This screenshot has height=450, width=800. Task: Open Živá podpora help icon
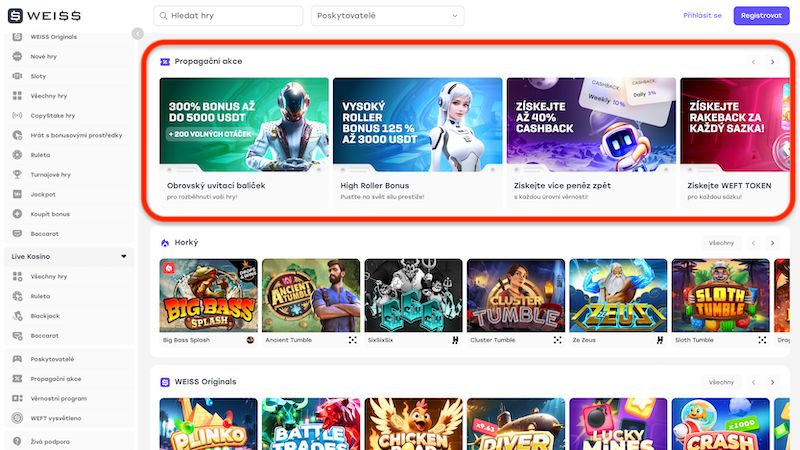(x=17, y=441)
